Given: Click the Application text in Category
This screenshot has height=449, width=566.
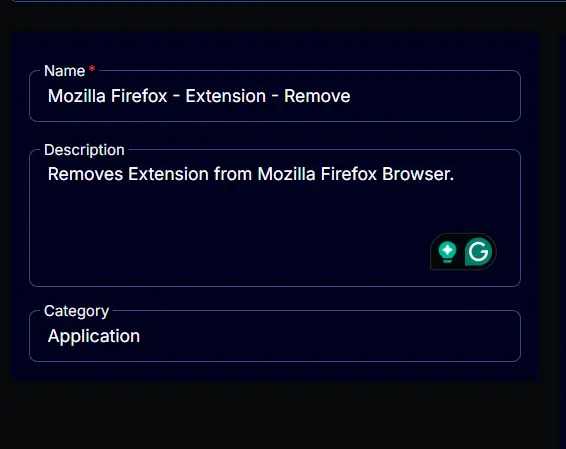Looking at the screenshot, I should click(94, 336).
